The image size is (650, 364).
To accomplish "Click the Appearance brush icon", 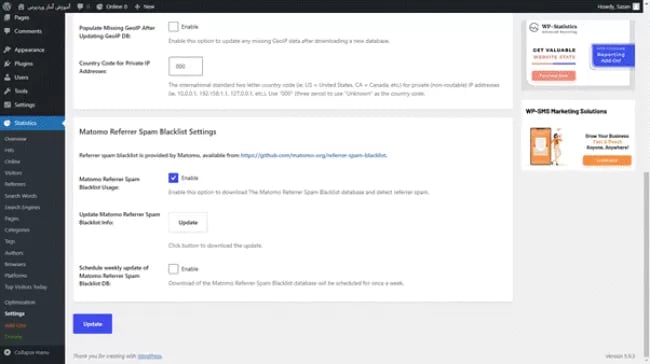I will click(x=7, y=50).
